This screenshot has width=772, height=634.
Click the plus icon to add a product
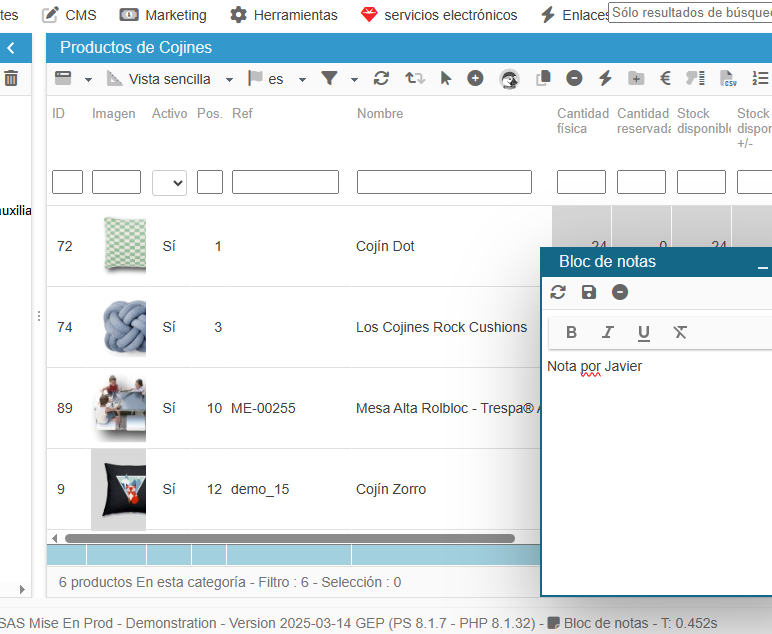click(475, 79)
